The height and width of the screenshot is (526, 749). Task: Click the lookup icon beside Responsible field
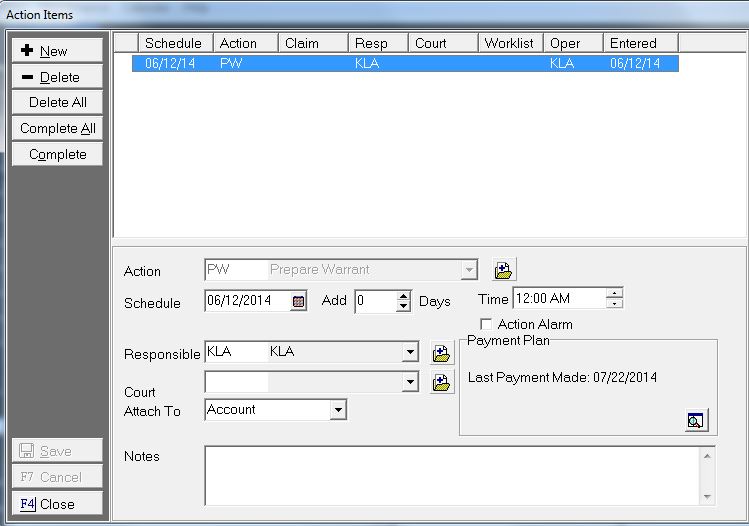click(441, 353)
